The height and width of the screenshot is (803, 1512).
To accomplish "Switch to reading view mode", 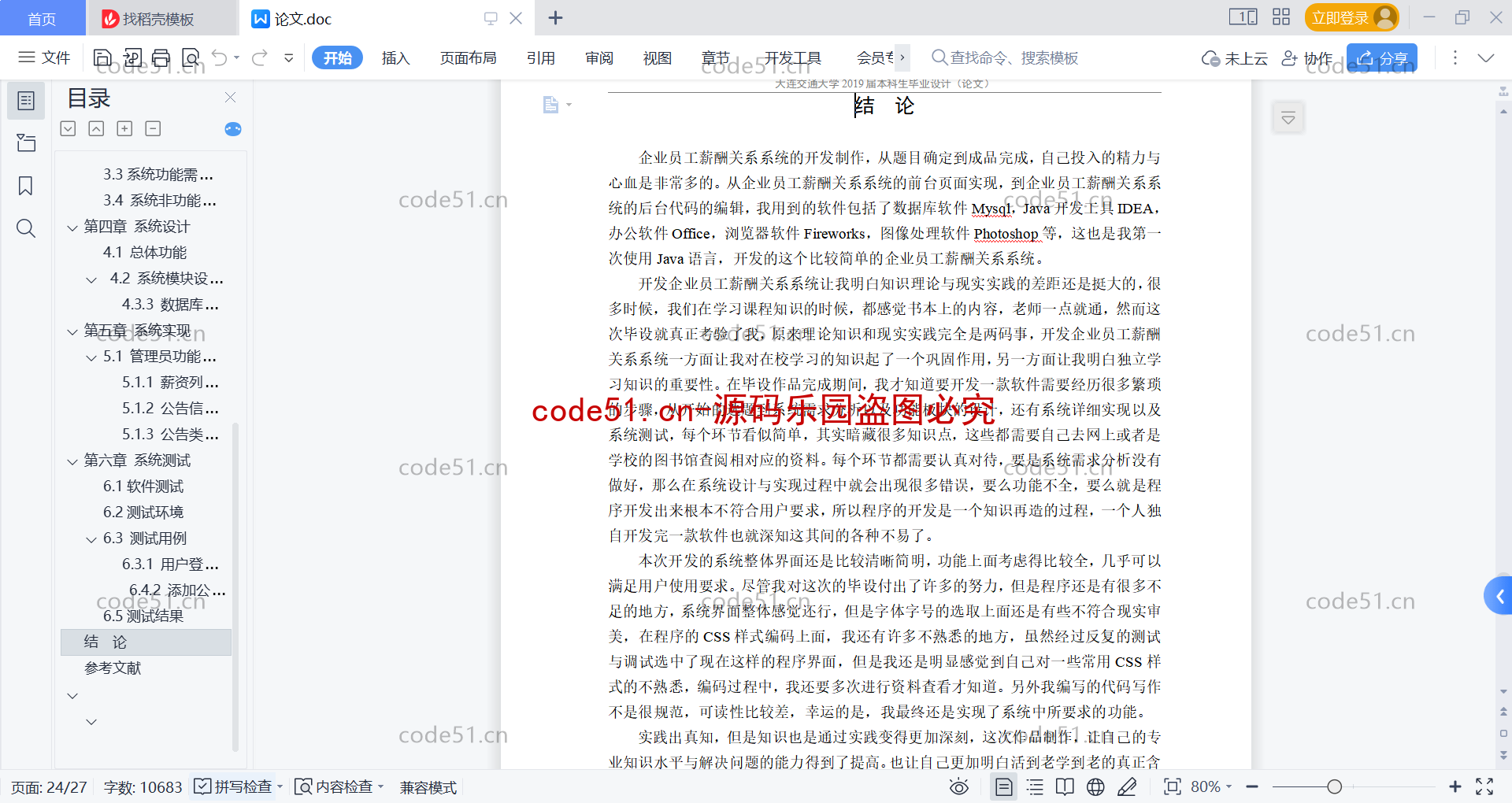I will click(x=1065, y=786).
